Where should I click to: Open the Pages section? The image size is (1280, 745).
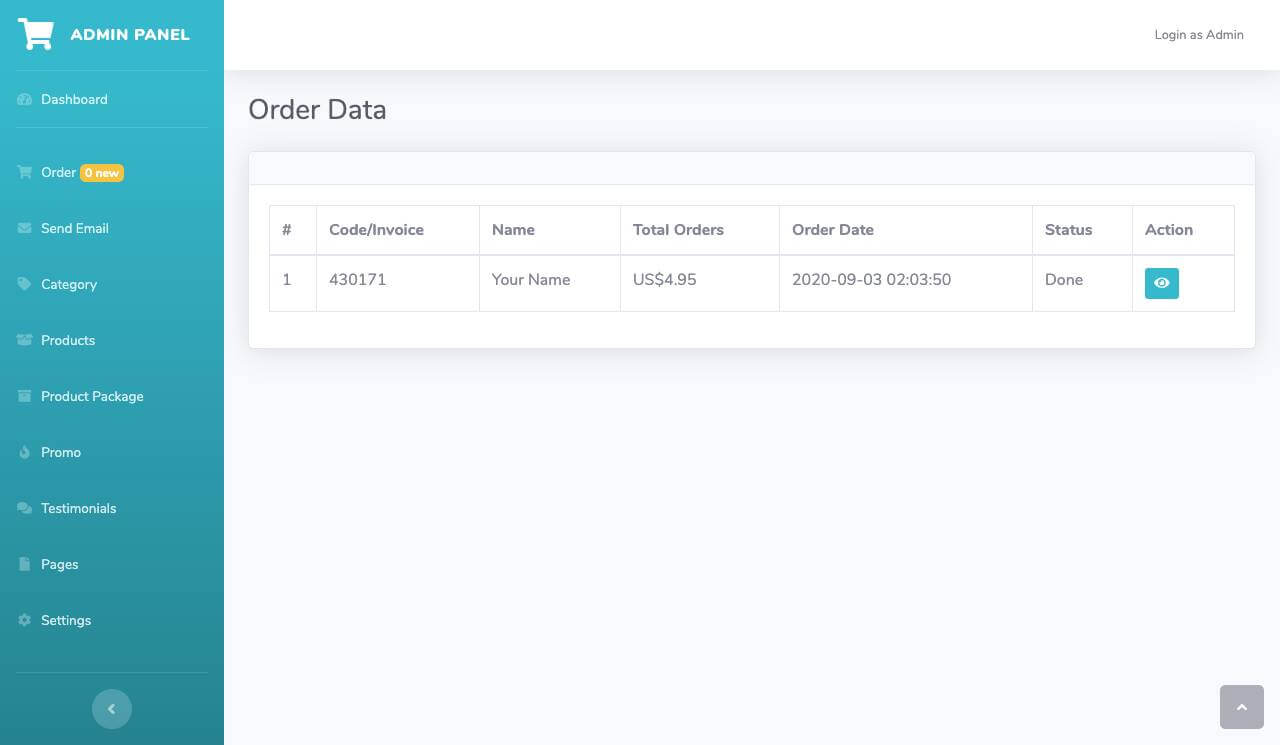click(x=112, y=564)
